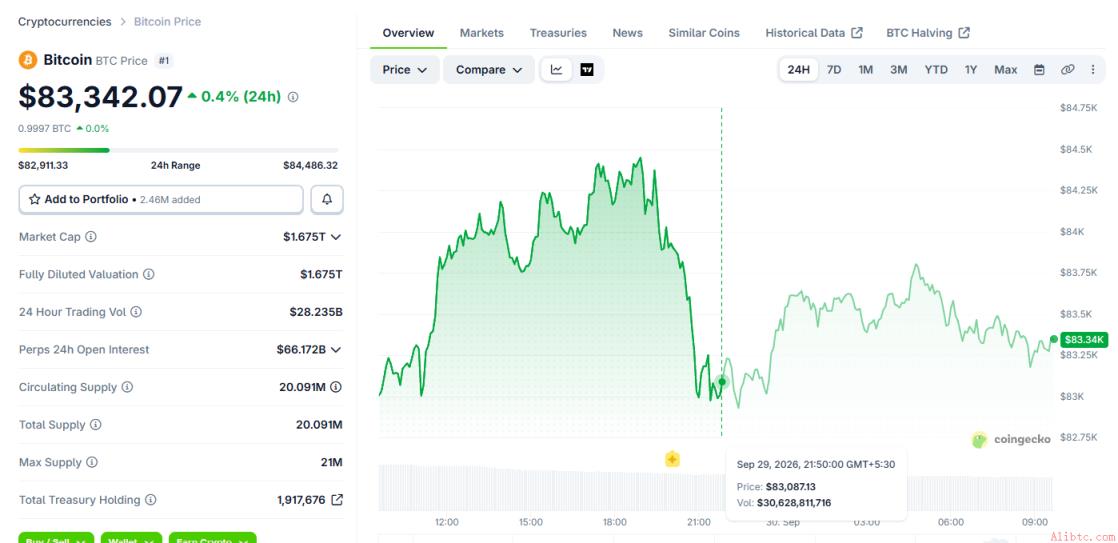Viewport: 1118px width, 543px height.
Task: Copy chart link icon
Action: pos(1067,70)
